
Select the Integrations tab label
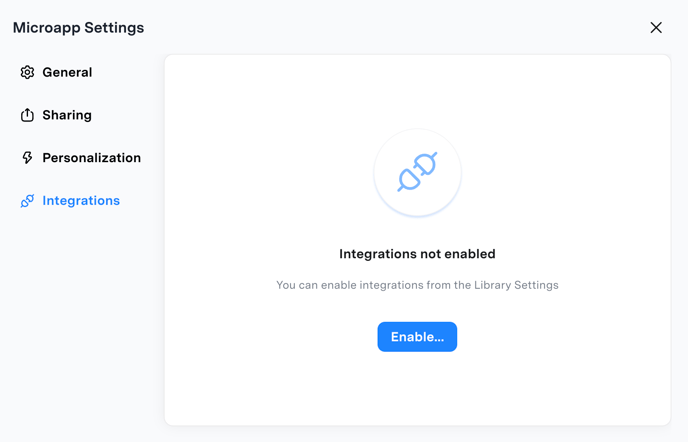[81, 201]
